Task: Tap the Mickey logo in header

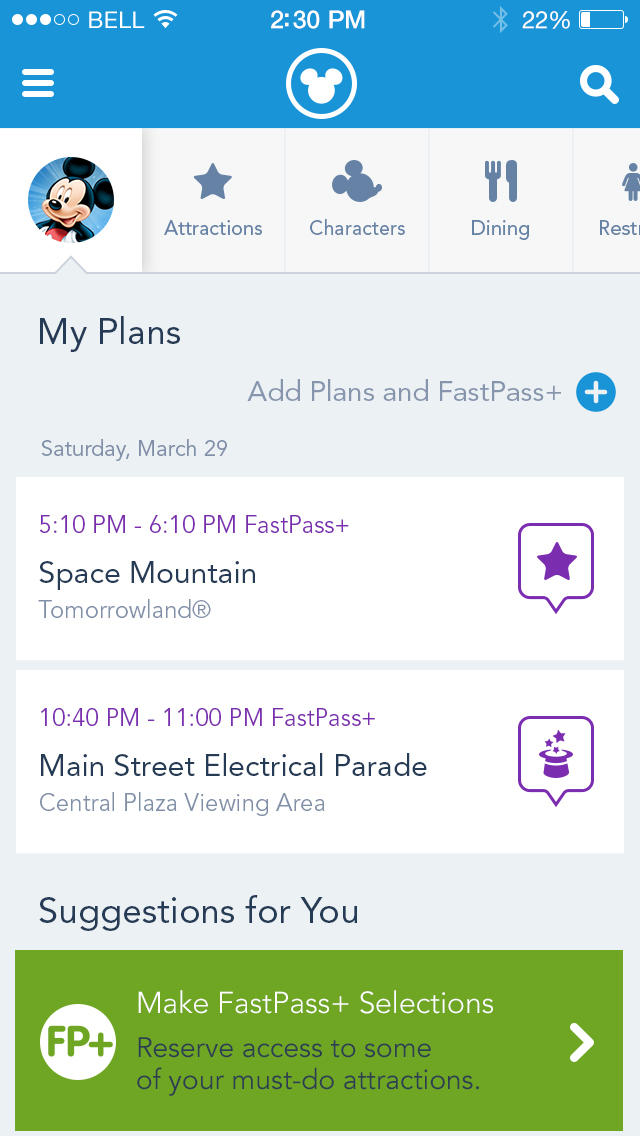Action: [321, 85]
